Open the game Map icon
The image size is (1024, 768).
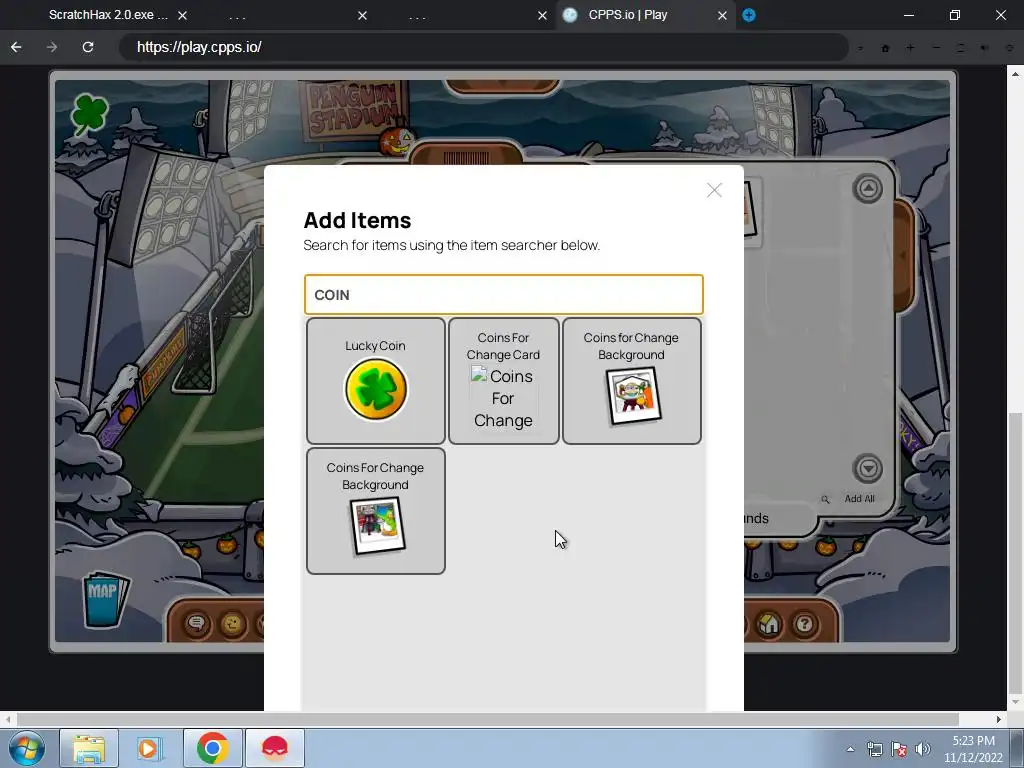coord(104,599)
